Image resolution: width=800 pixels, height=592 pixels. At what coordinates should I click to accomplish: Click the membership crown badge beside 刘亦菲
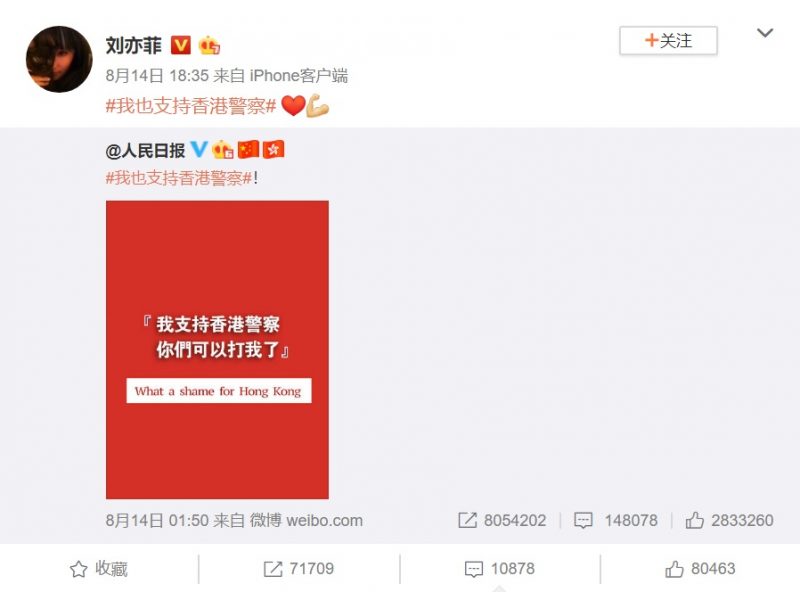point(209,45)
